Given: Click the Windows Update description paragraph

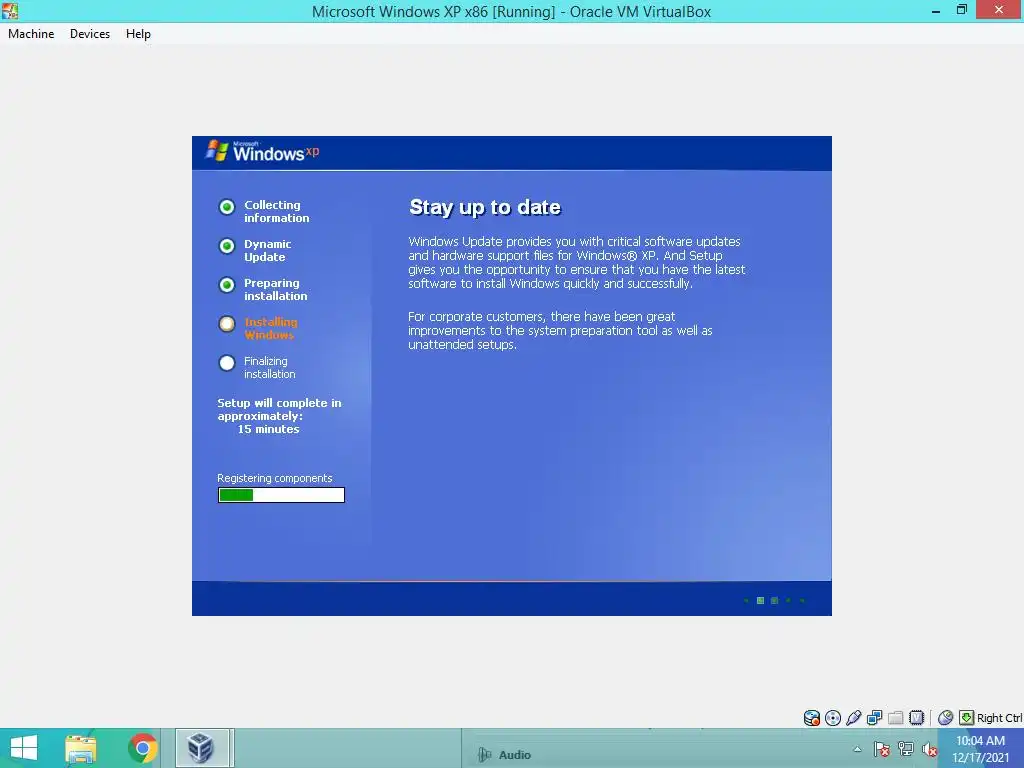Looking at the screenshot, I should (577, 263).
